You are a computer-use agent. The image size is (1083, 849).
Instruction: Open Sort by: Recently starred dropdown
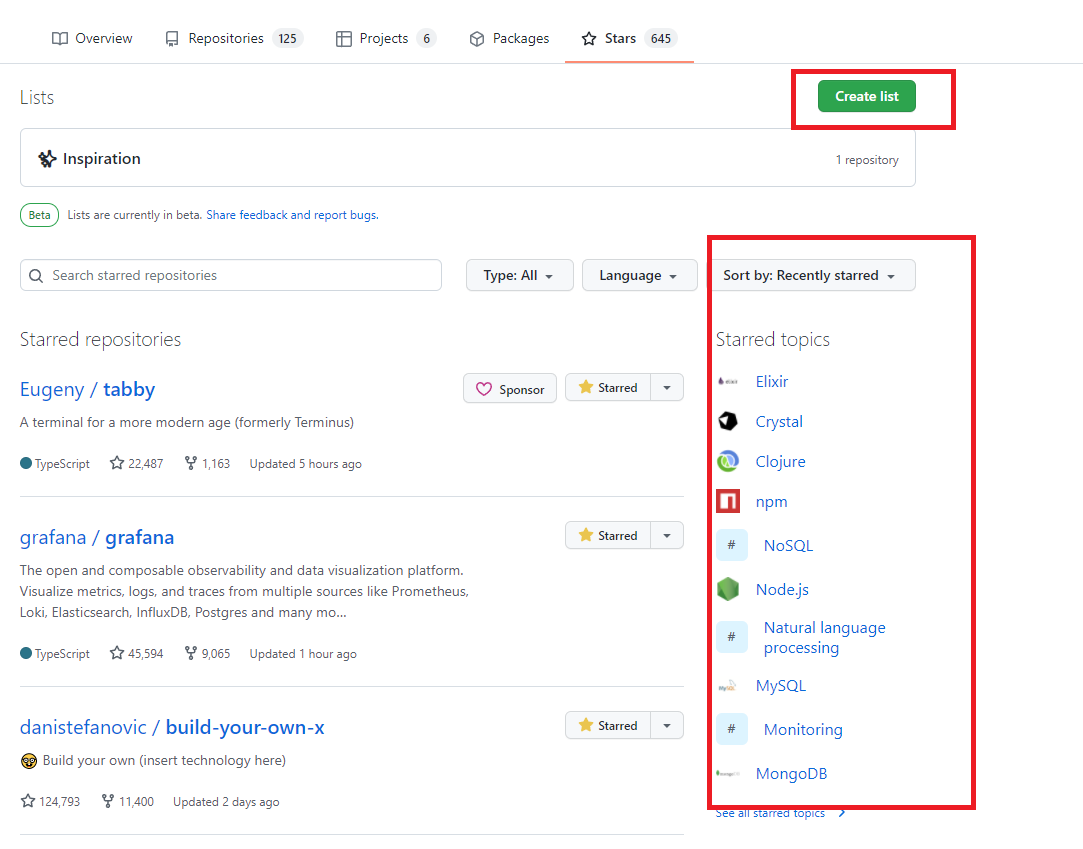click(x=810, y=276)
